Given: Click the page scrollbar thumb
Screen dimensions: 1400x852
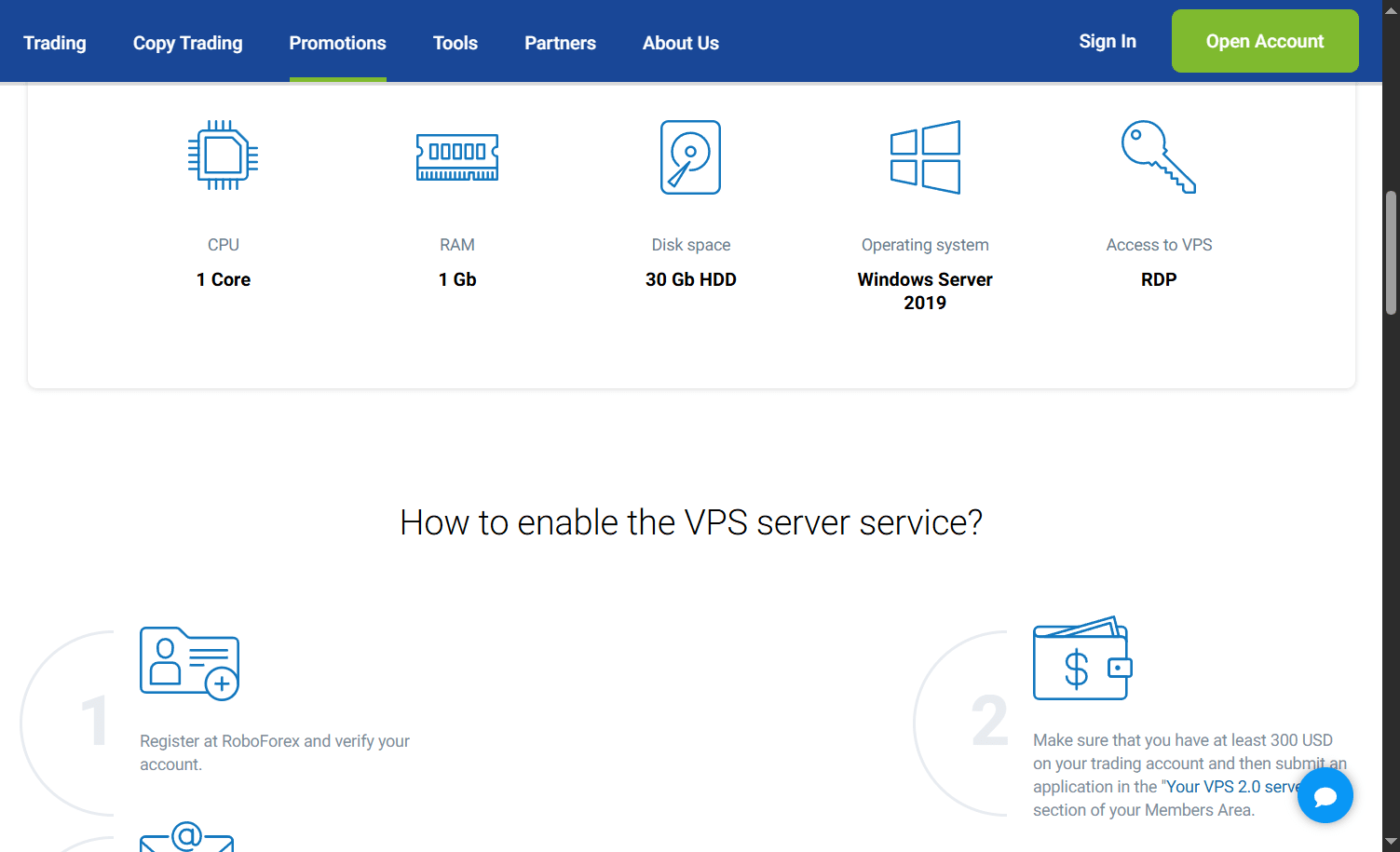Looking at the screenshot, I should point(1391,253).
